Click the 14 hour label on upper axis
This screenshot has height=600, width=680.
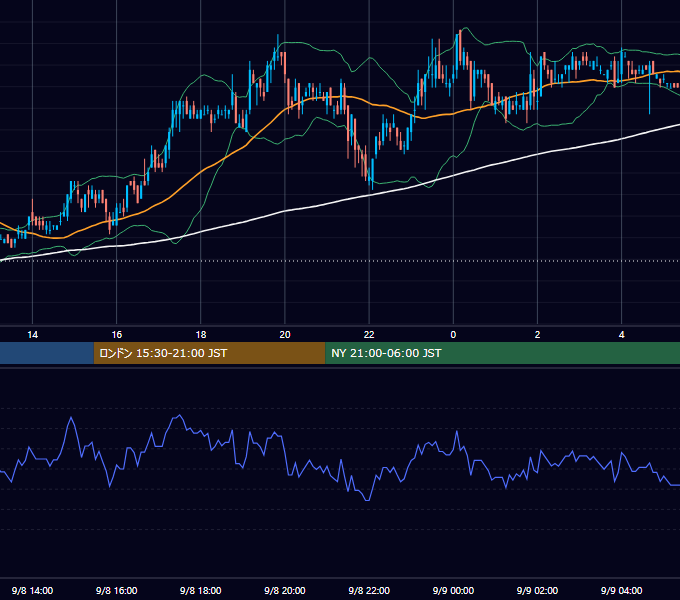pos(33,335)
